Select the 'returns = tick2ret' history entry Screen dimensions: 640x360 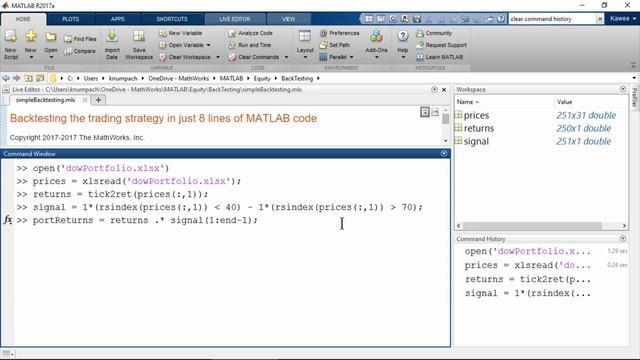[527, 279]
